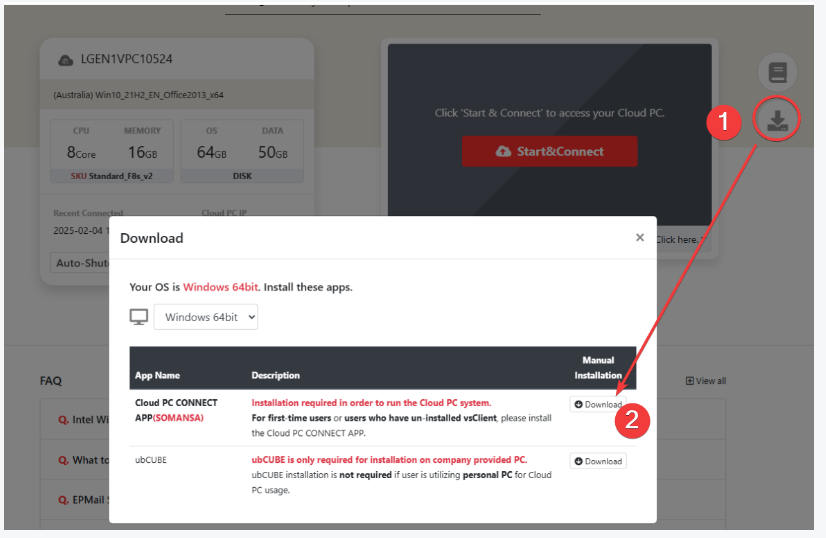Click the monitor icon beside OS dropdown
Screen dimensions: 826x538
pyautogui.click(x=139, y=317)
